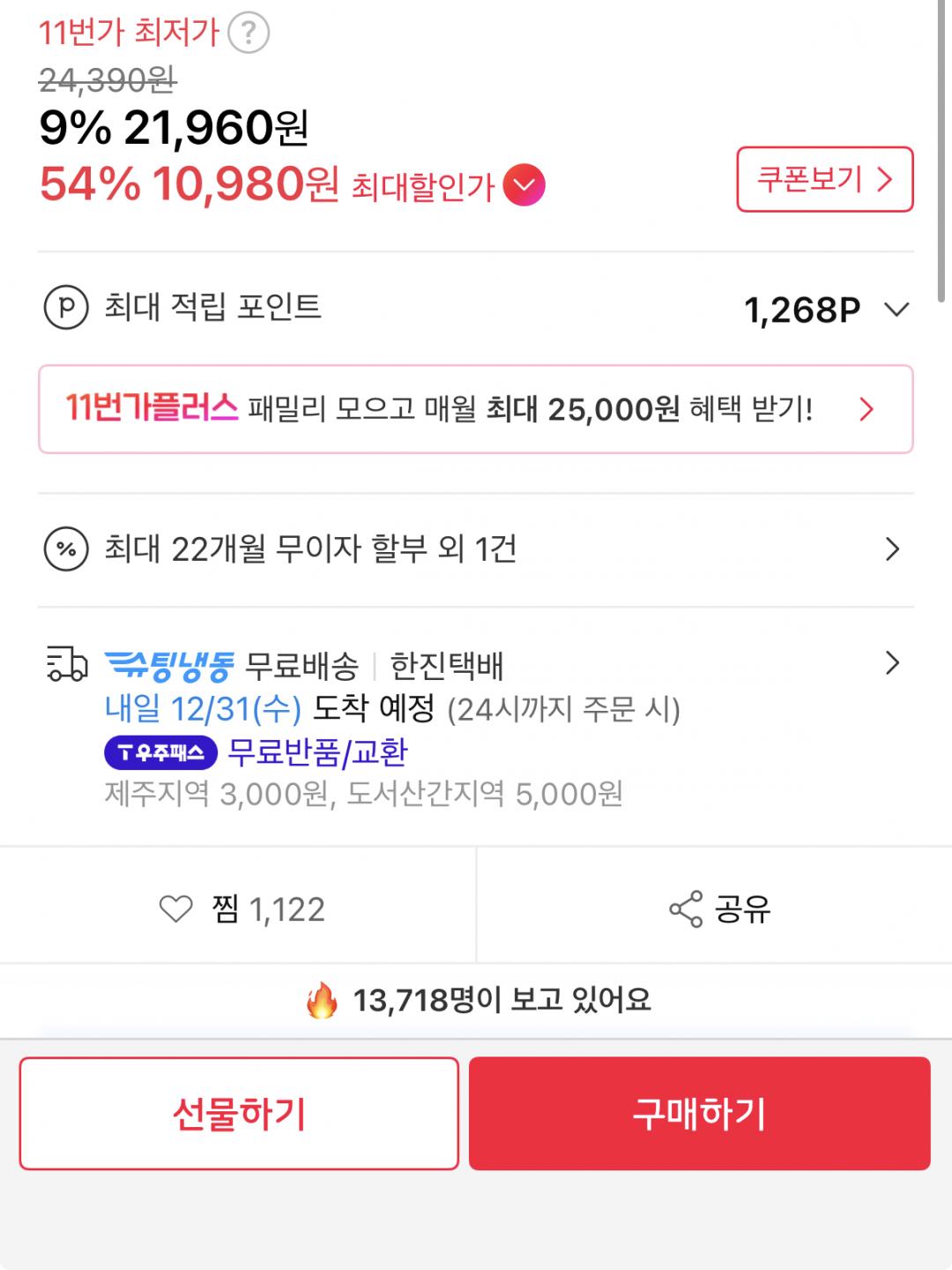The width and height of the screenshot is (952, 1270).
Task: Open 쿠폰보기 coupon button
Action: tap(824, 180)
